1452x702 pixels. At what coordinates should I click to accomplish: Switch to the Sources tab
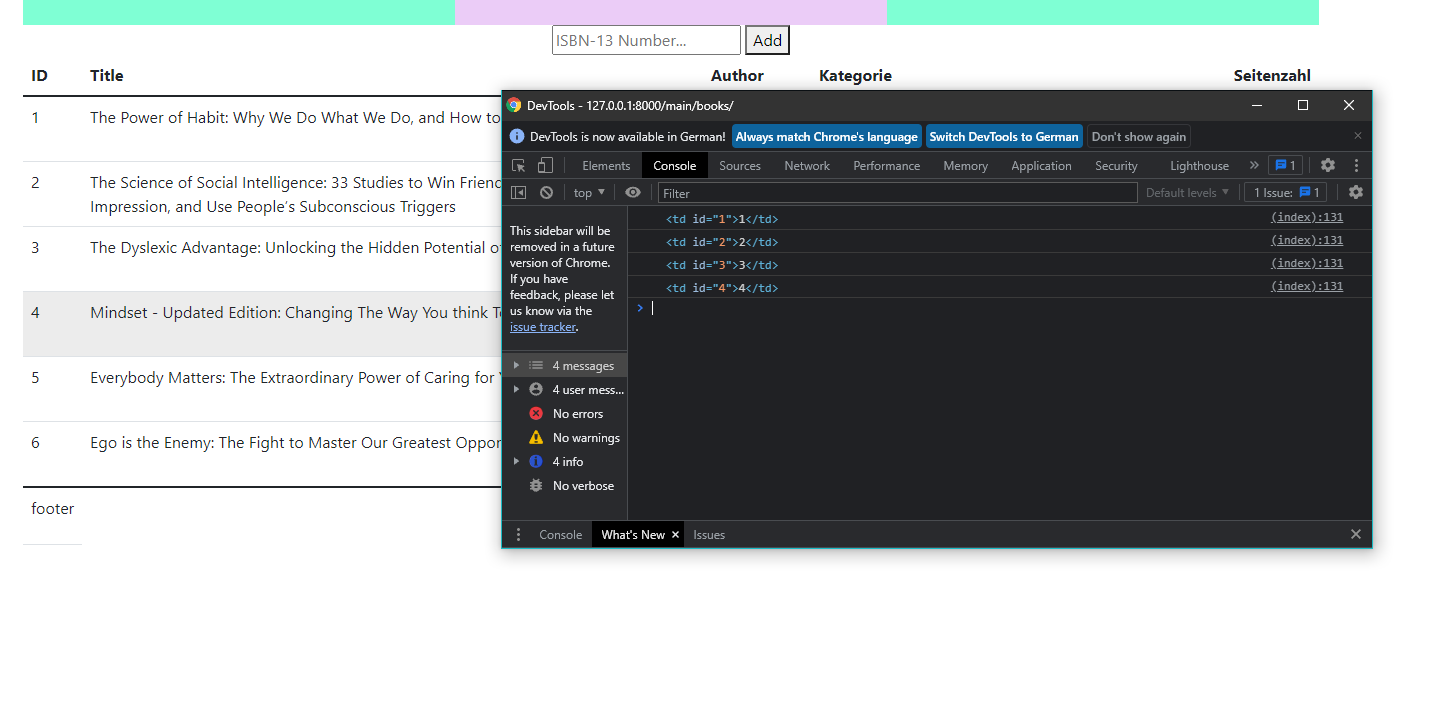(x=740, y=166)
